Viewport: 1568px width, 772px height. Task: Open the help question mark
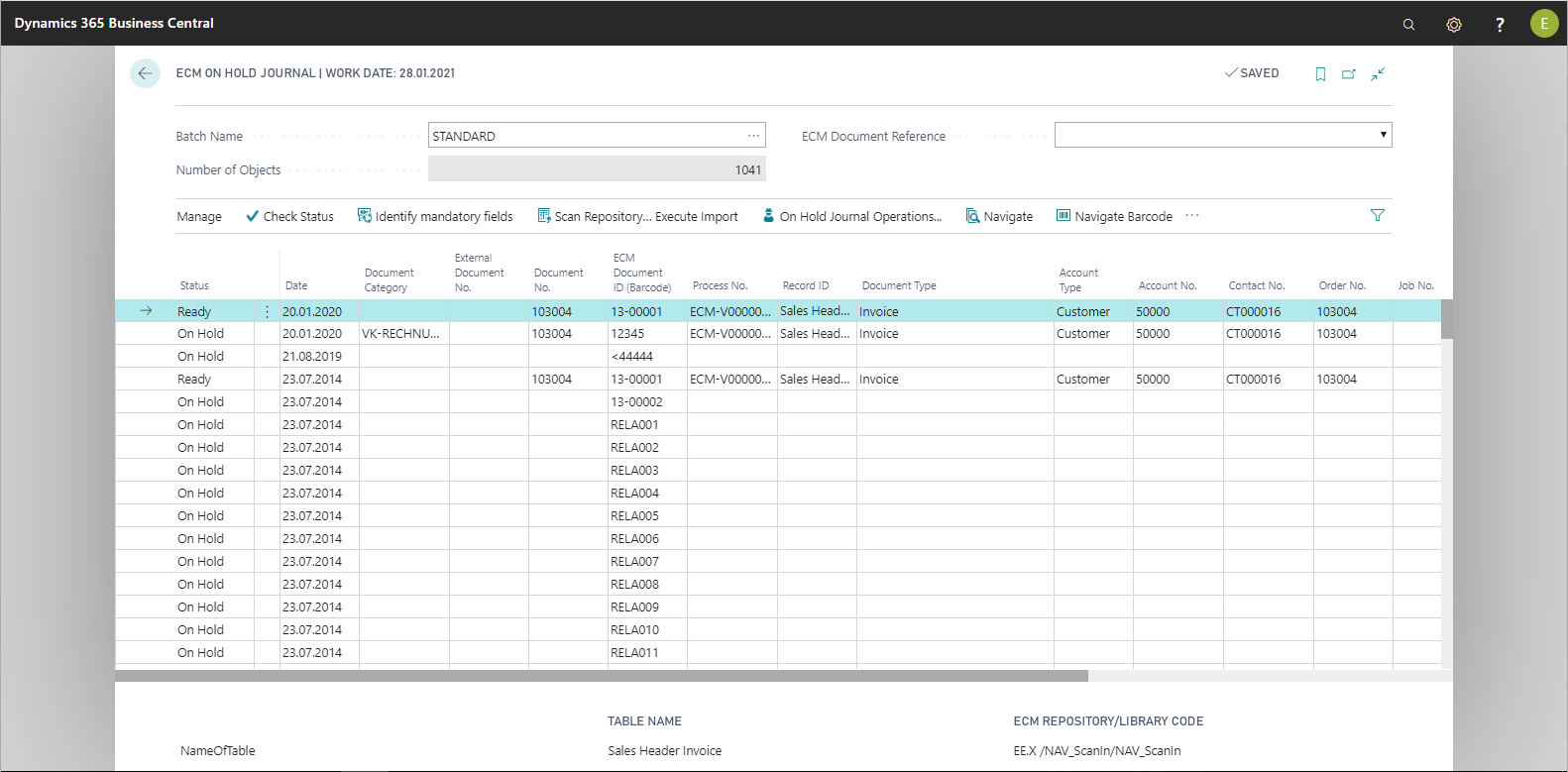point(1500,24)
